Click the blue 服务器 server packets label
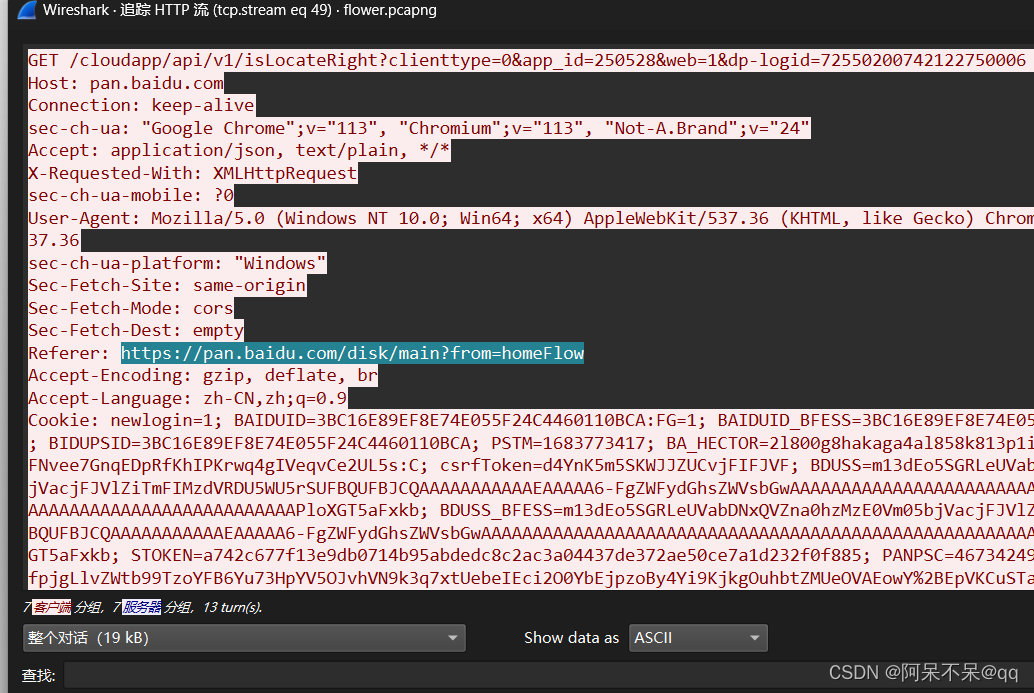This screenshot has width=1034, height=693. coord(142,607)
